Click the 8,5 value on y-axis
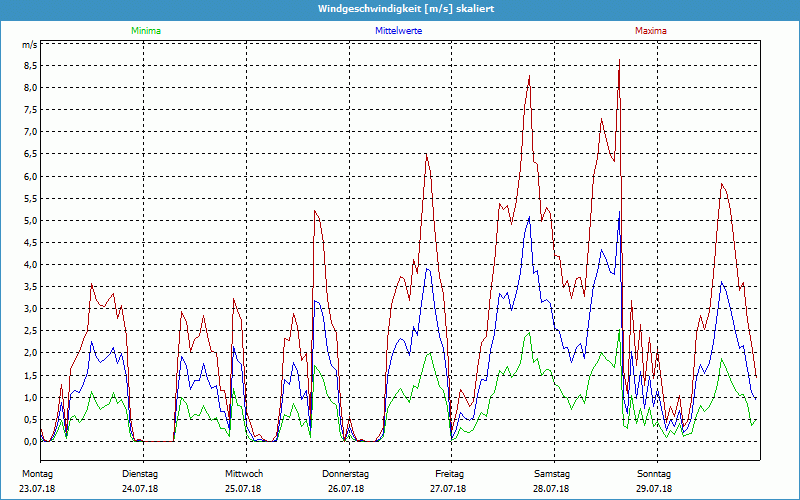This screenshot has height=500, width=800. [29, 65]
